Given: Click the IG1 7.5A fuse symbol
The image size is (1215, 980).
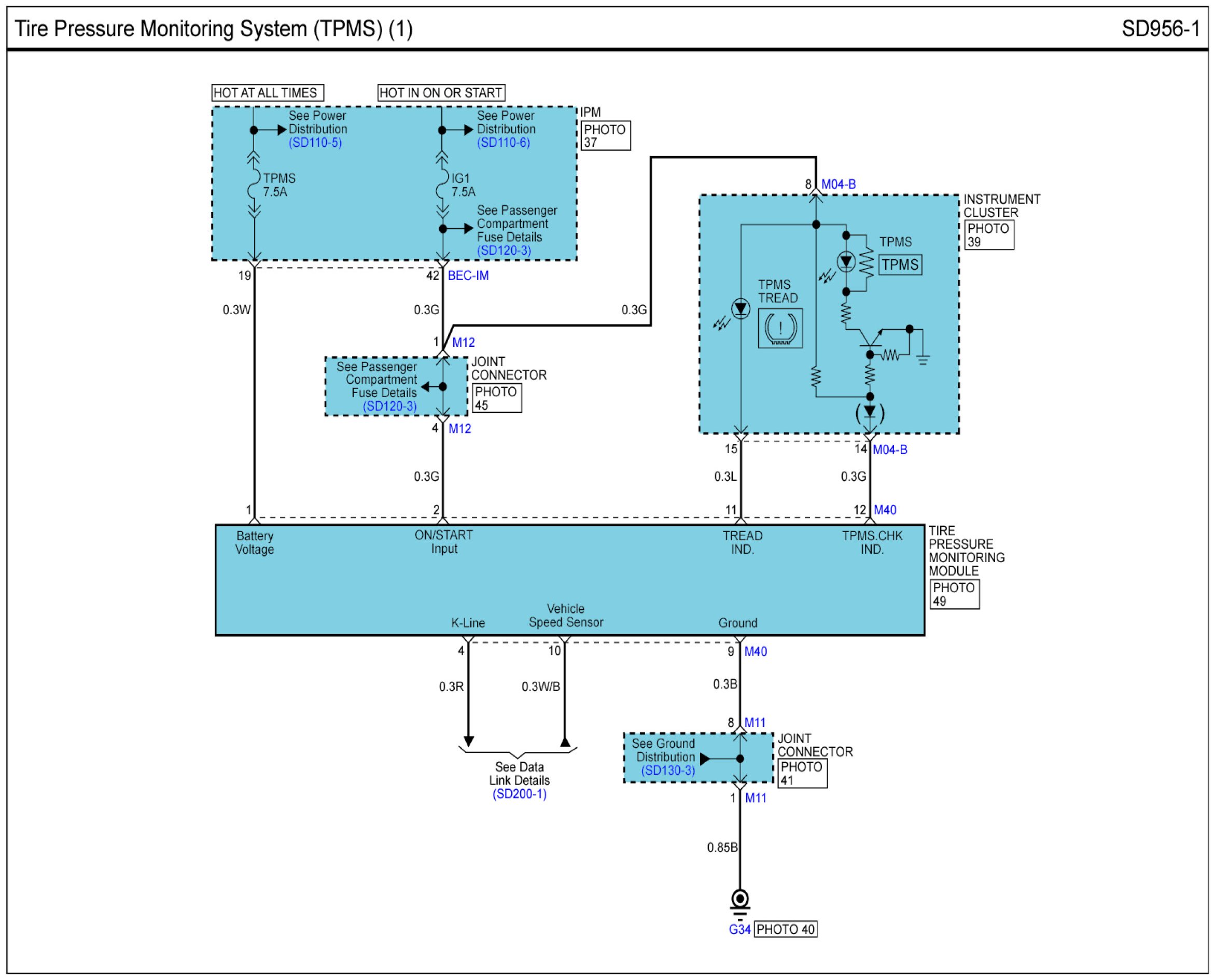Looking at the screenshot, I should 442,185.
